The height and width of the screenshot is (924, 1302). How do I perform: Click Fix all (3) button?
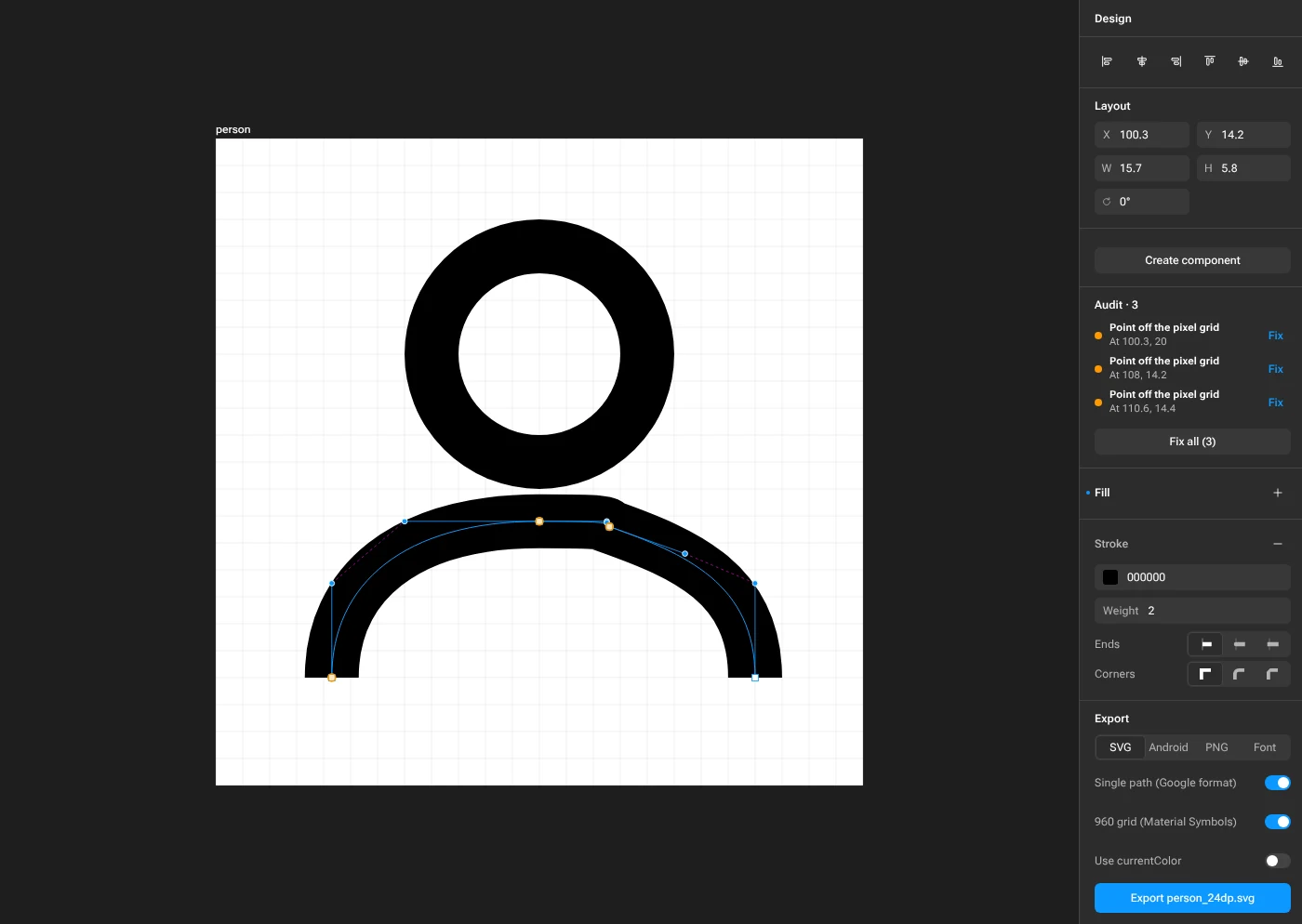(1192, 442)
